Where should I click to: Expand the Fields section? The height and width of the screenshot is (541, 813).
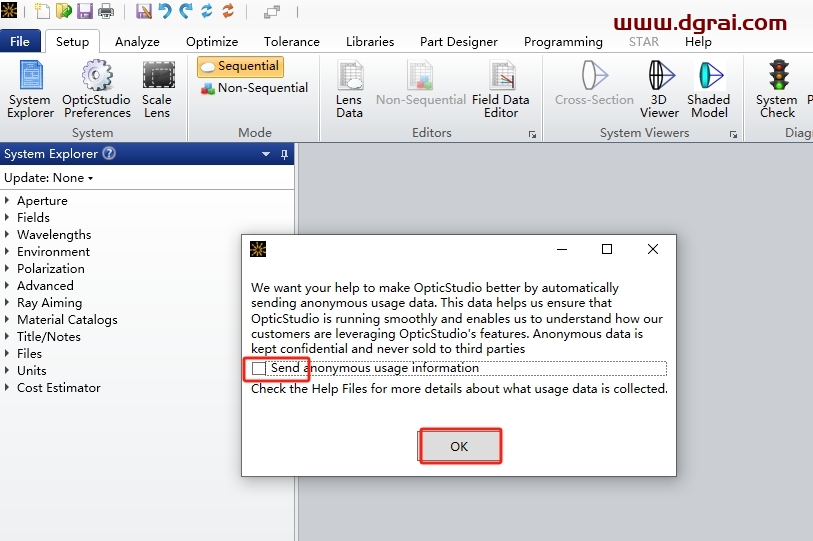click(7, 217)
